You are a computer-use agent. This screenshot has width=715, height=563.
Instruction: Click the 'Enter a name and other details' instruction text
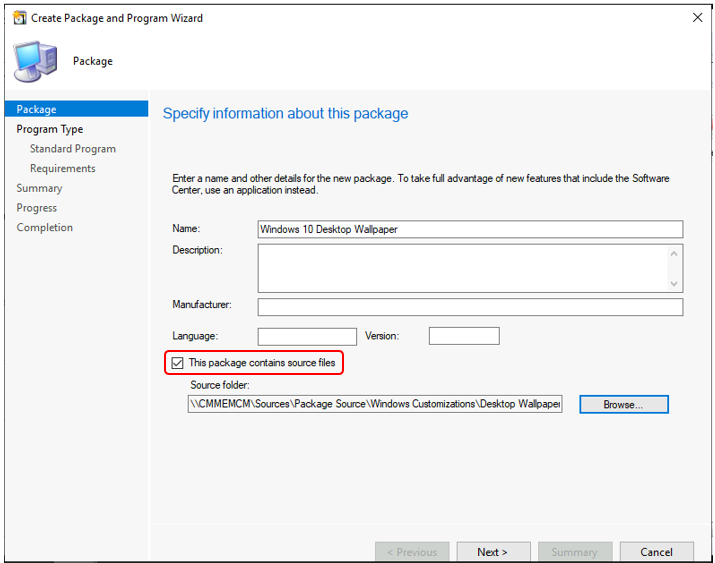(420, 184)
